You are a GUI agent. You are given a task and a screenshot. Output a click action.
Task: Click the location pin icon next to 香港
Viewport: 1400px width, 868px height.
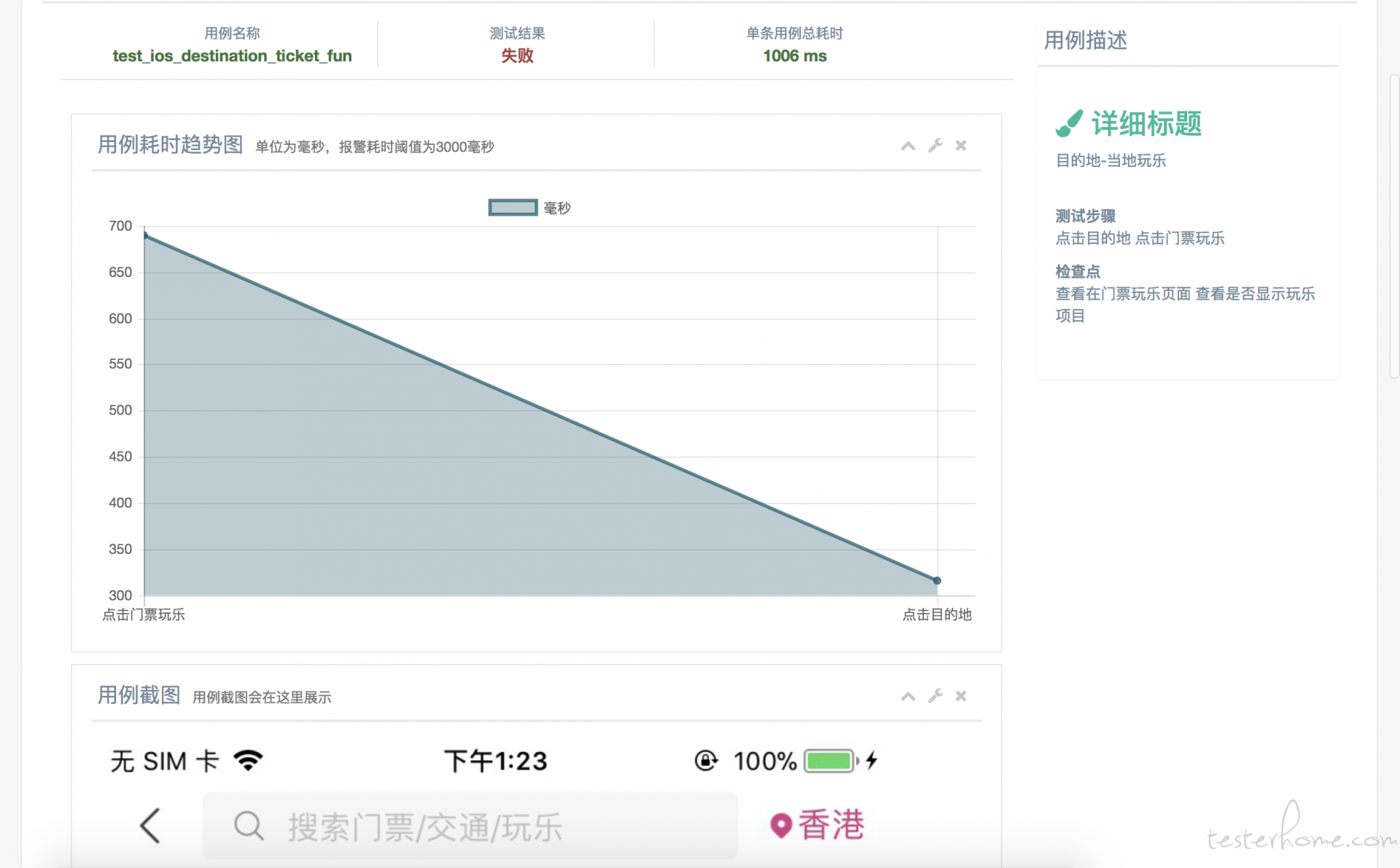tap(781, 826)
